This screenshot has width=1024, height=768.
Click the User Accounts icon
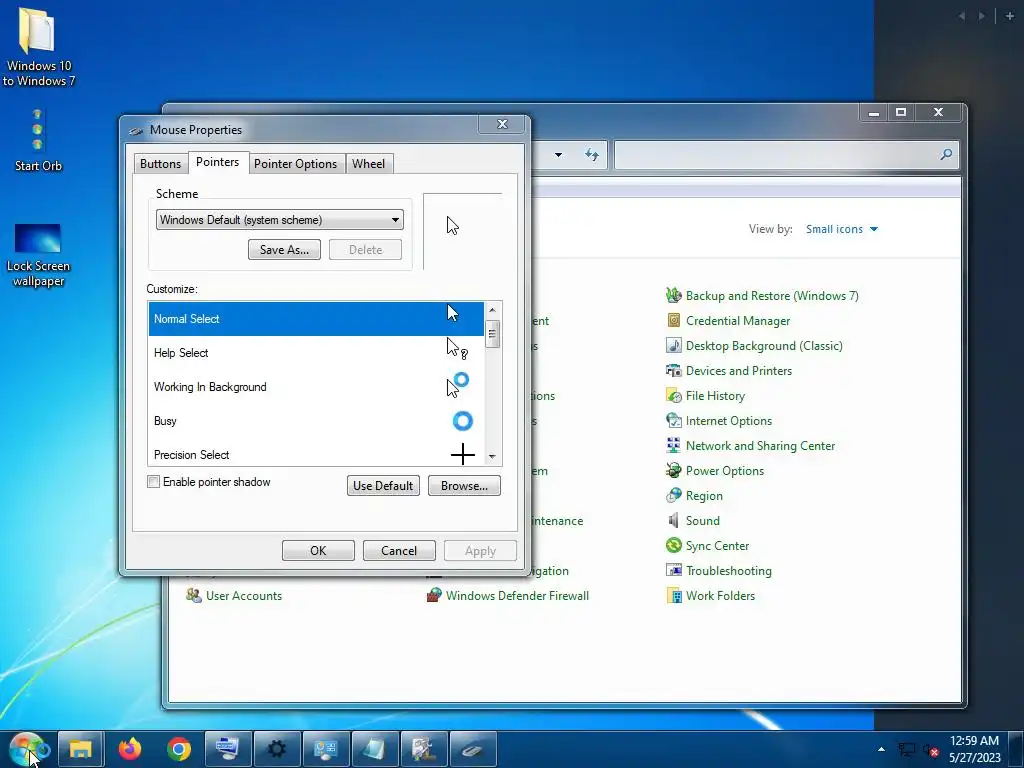coord(193,596)
